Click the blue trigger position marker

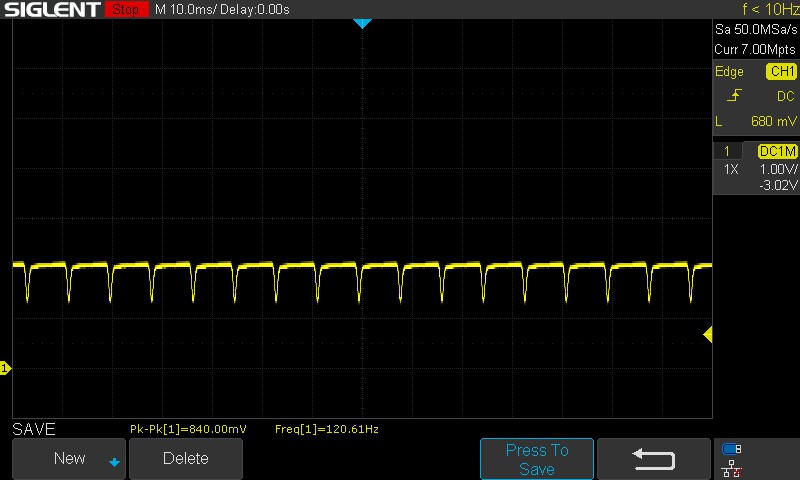(362, 23)
